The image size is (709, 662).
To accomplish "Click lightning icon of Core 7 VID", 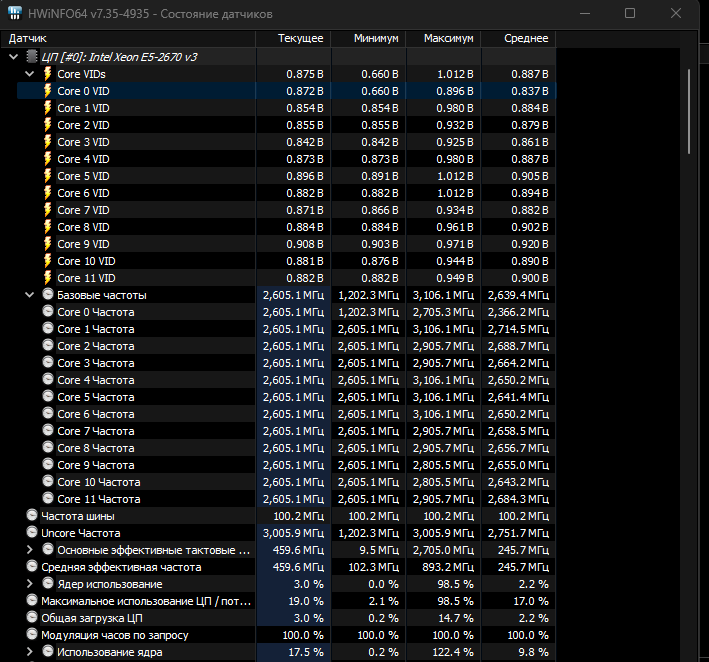I will click(47, 210).
